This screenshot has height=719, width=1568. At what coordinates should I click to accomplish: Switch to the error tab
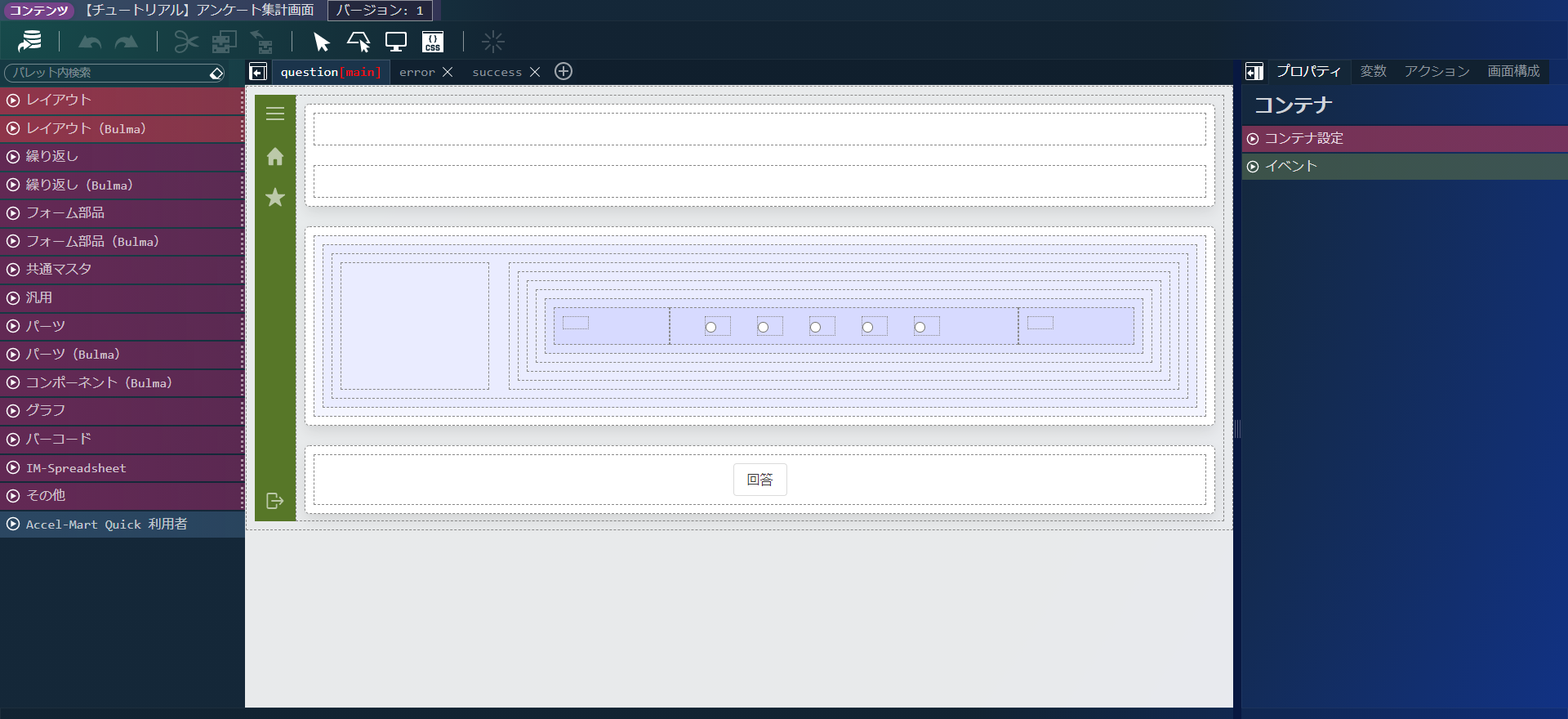417,72
